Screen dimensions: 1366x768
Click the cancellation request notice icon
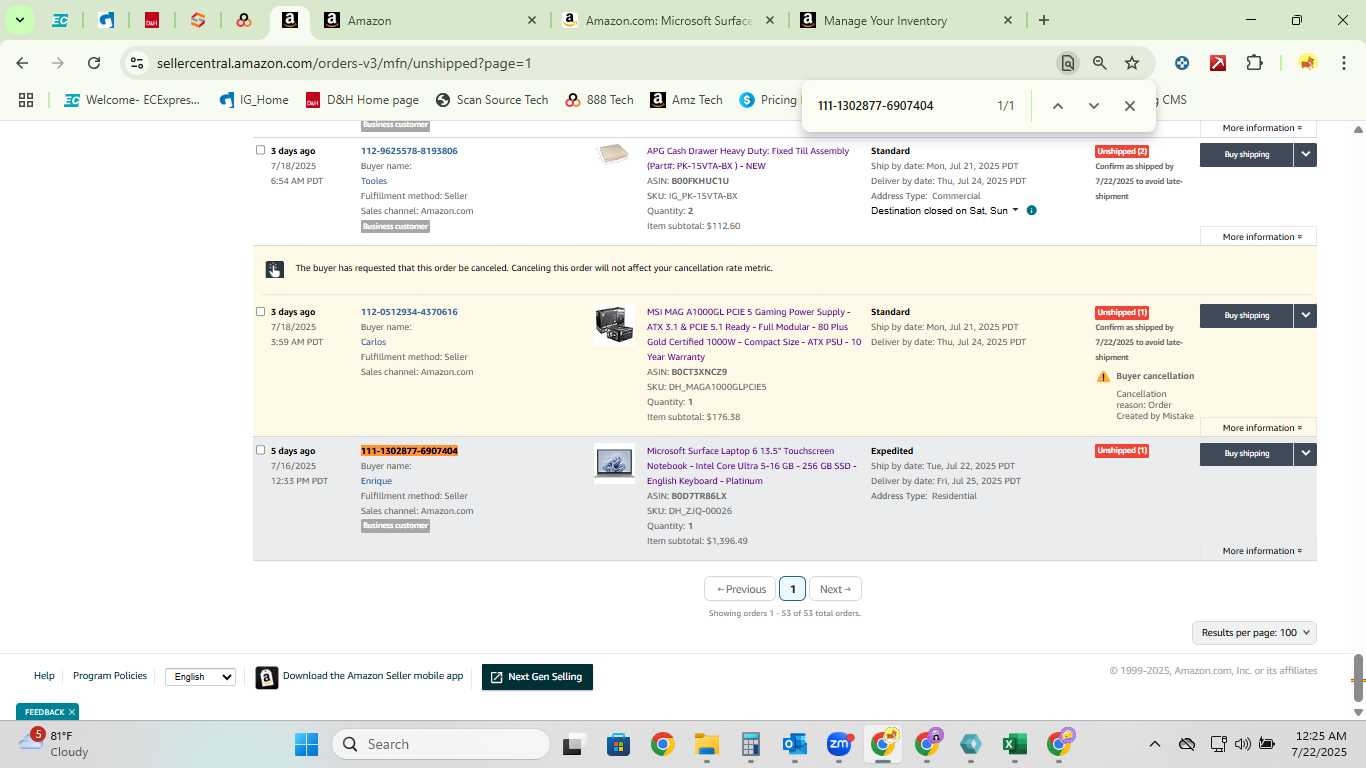click(x=274, y=269)
